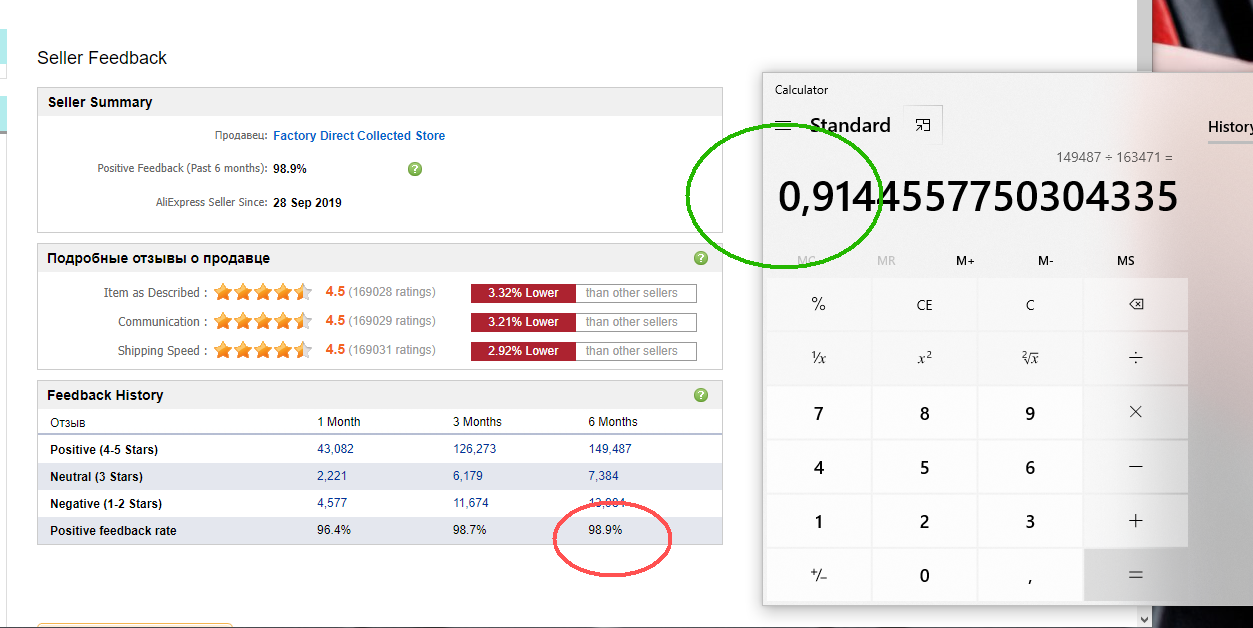Click the Communication star rating

263,322
